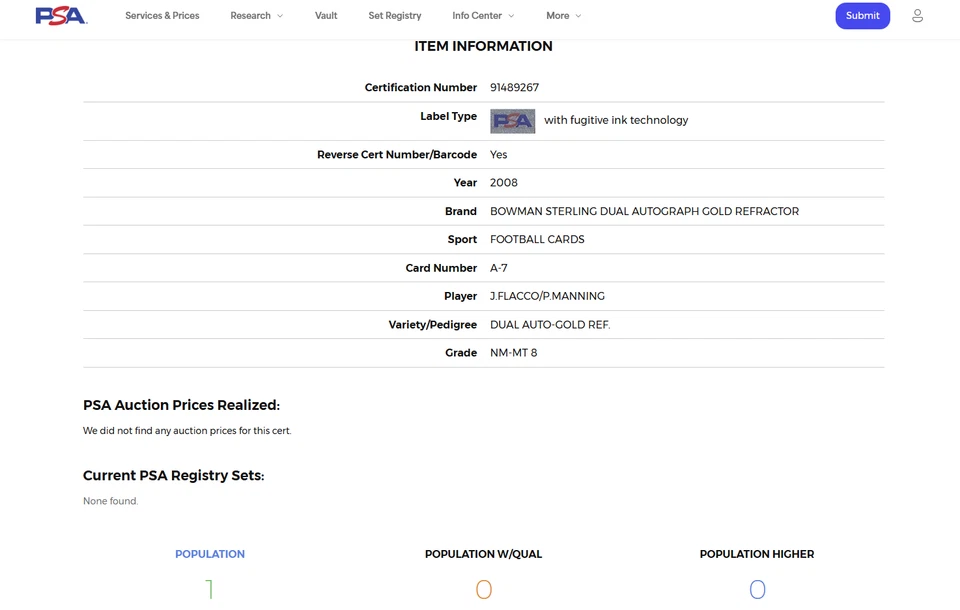Click the POPULATION heading link

[210, 554]
